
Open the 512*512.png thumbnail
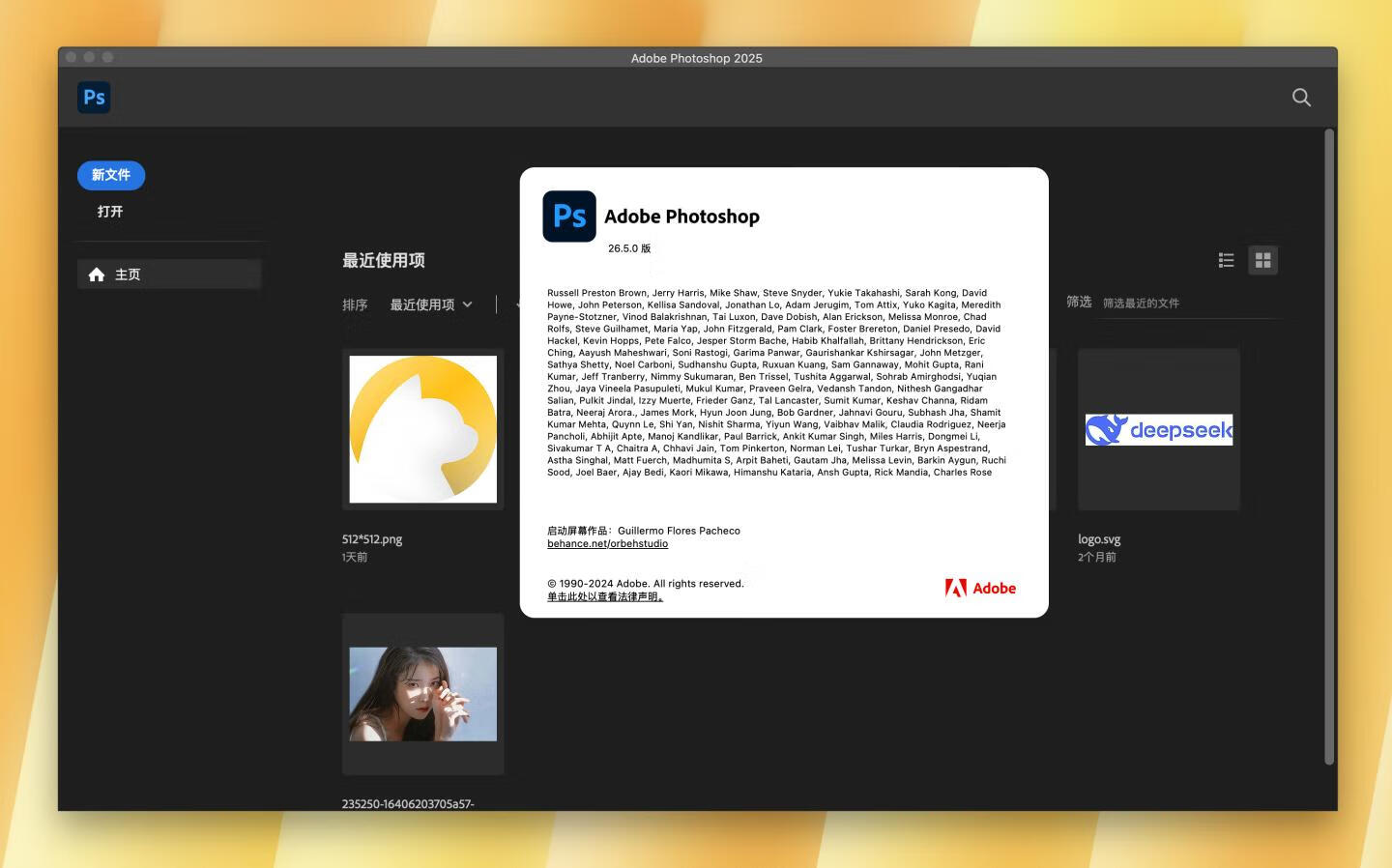(x=423, y=429)
